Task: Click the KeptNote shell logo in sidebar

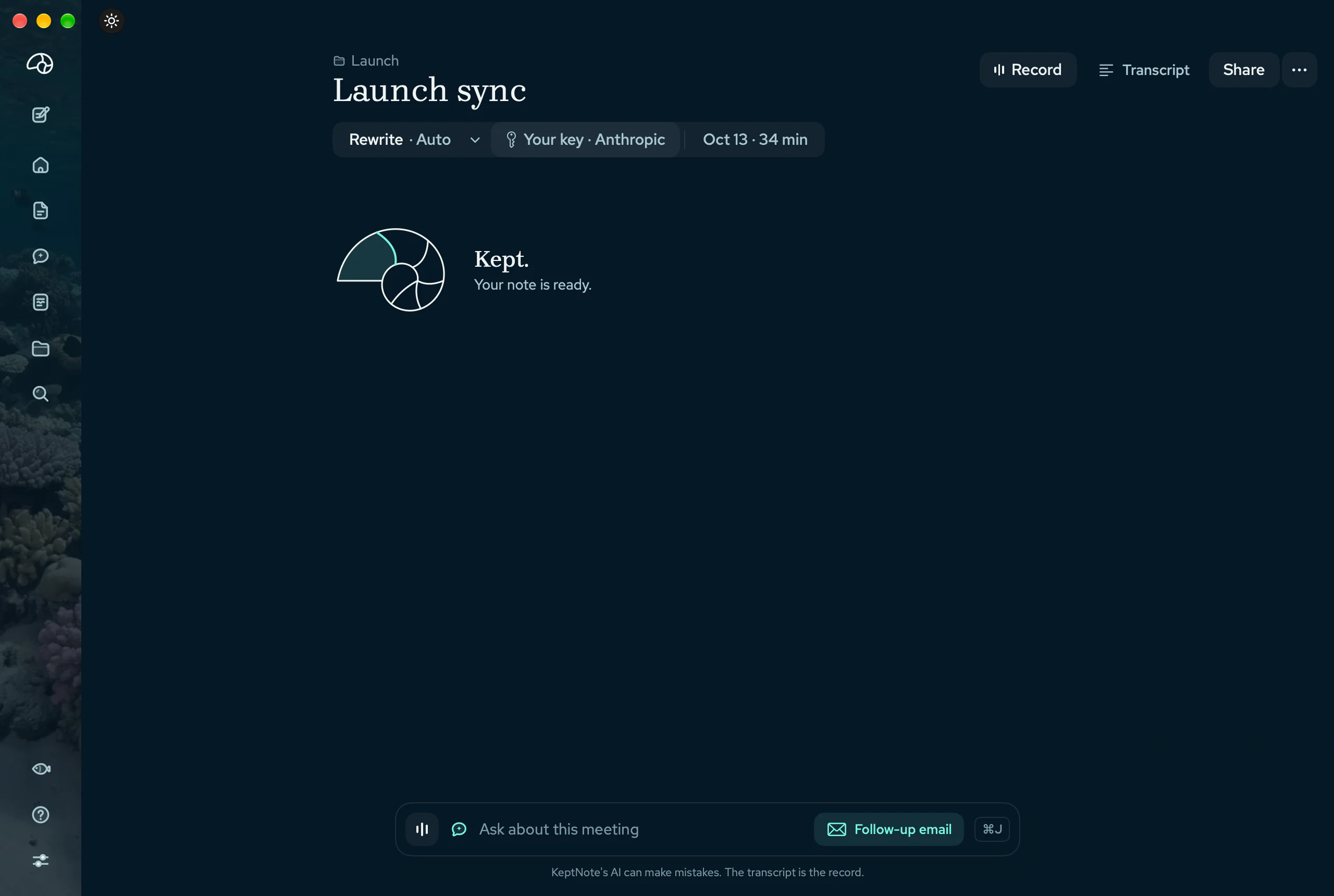Action: (x=40, y=64)
